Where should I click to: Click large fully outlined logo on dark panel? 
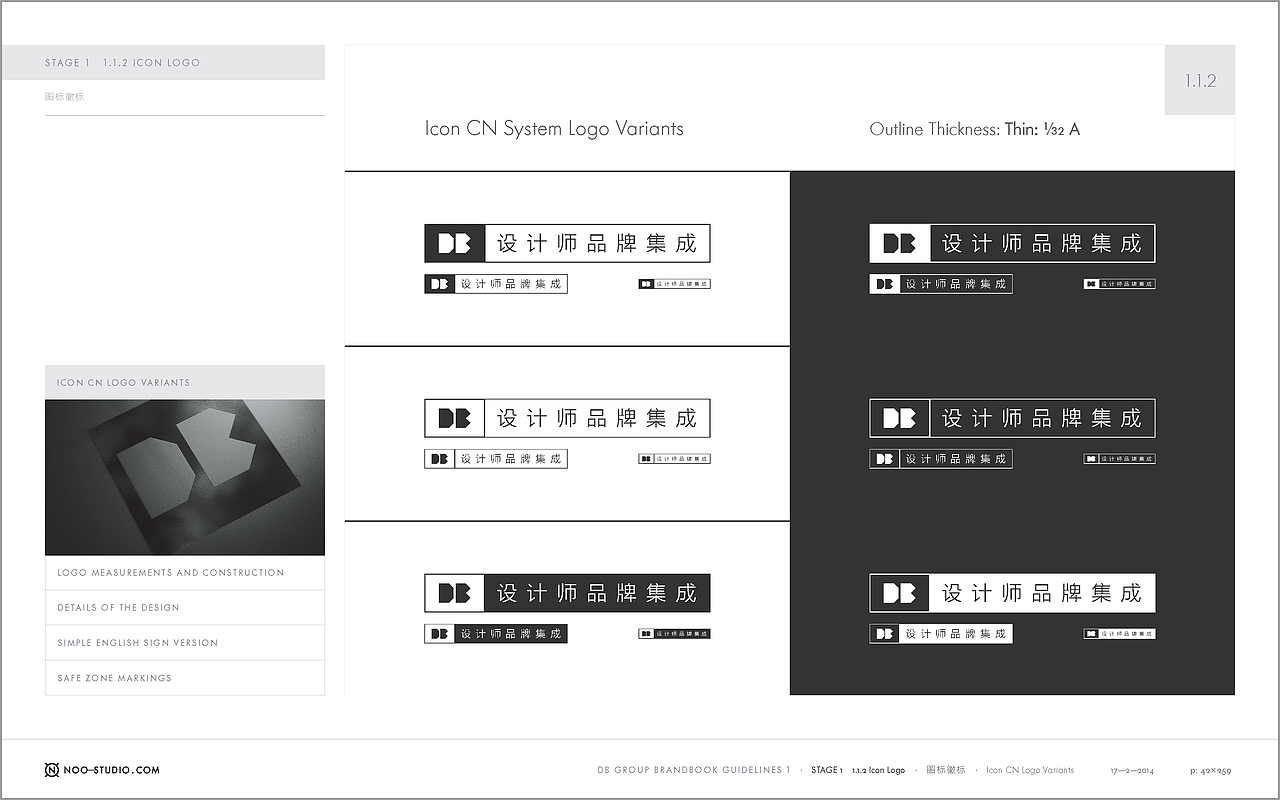pos(1012,418)
